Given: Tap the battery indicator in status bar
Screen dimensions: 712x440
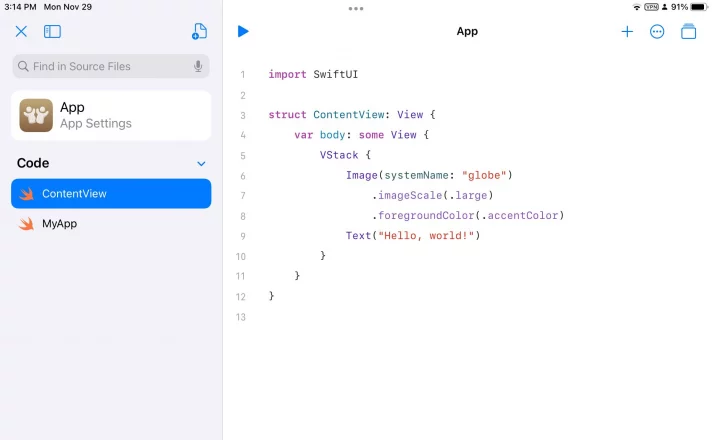Looking at the screenshot, I should click(699, 7).
